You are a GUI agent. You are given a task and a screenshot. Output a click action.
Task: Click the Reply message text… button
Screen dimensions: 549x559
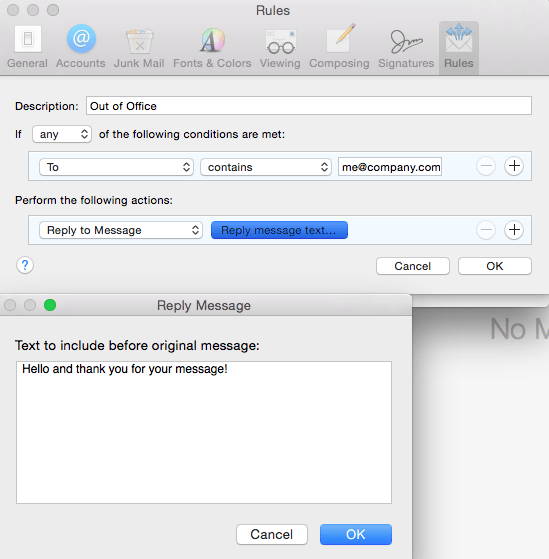pyautogui.click(x=279, y=230)
